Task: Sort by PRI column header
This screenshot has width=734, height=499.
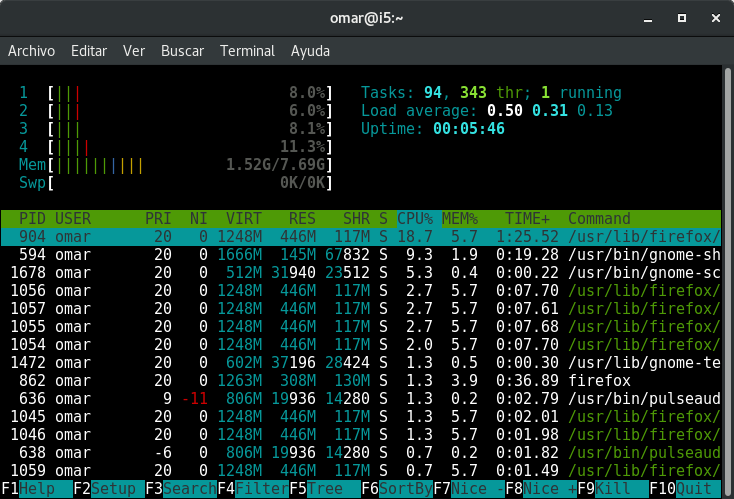Action: 158,219
